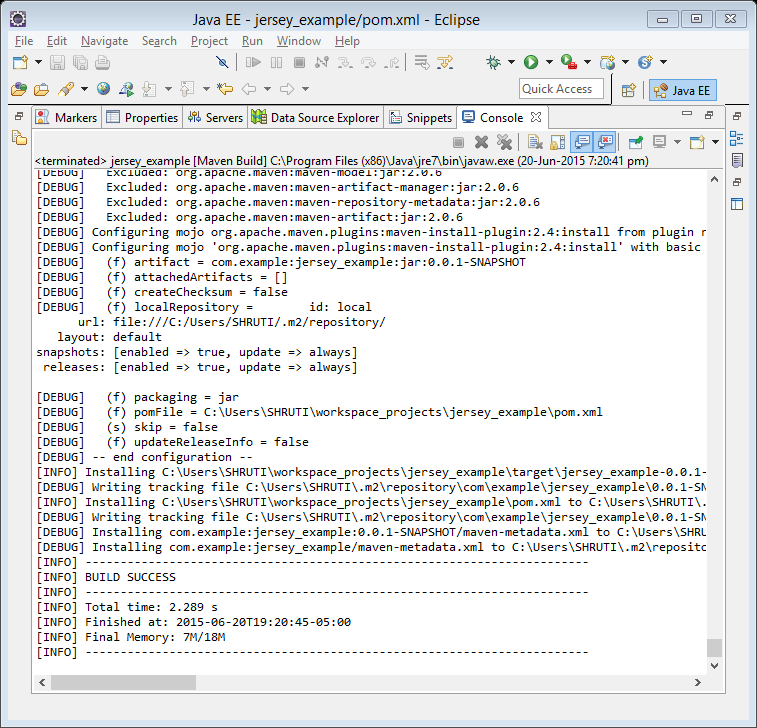Viewport: 757px width, 728px height.
Task: Click the Search flashlight icon
Action: [66, 89]
